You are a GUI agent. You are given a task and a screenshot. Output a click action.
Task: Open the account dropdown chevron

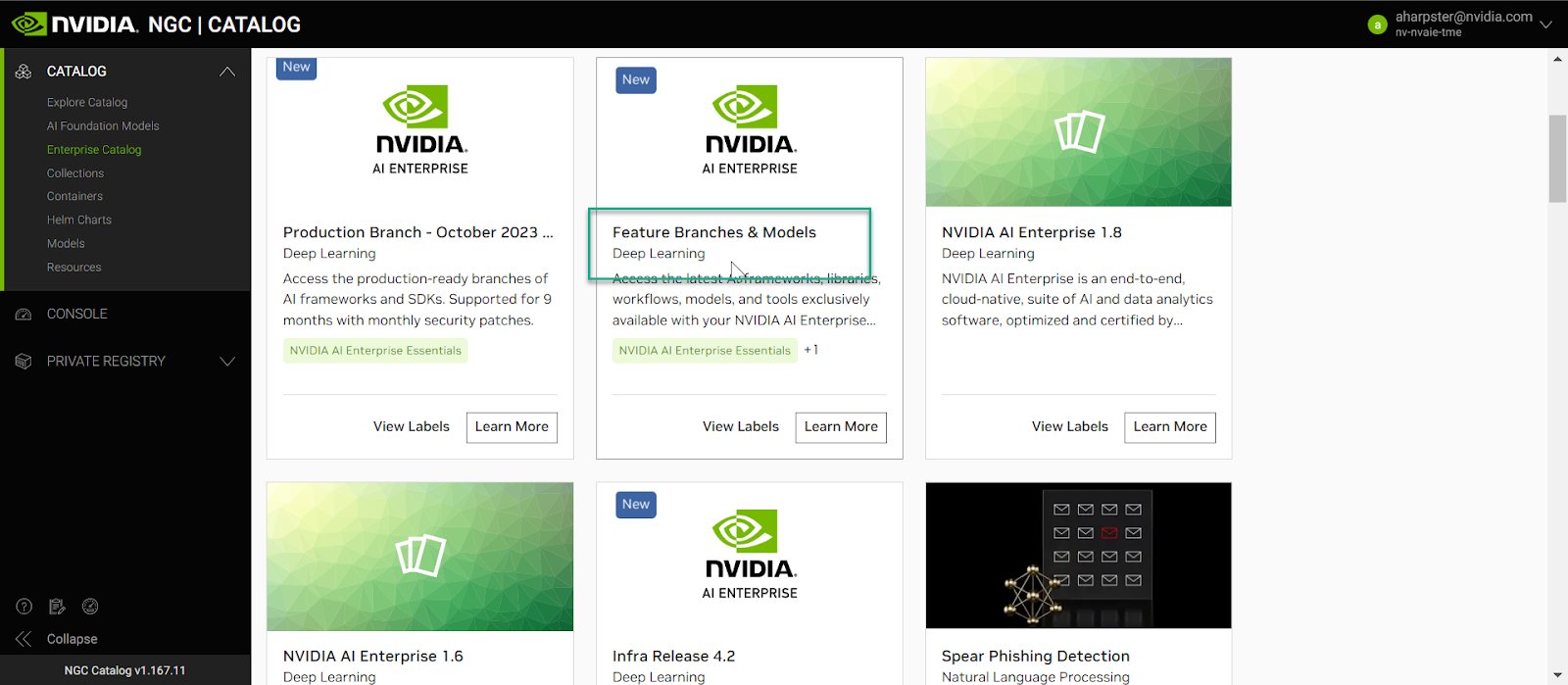(x=1546, y=24)
